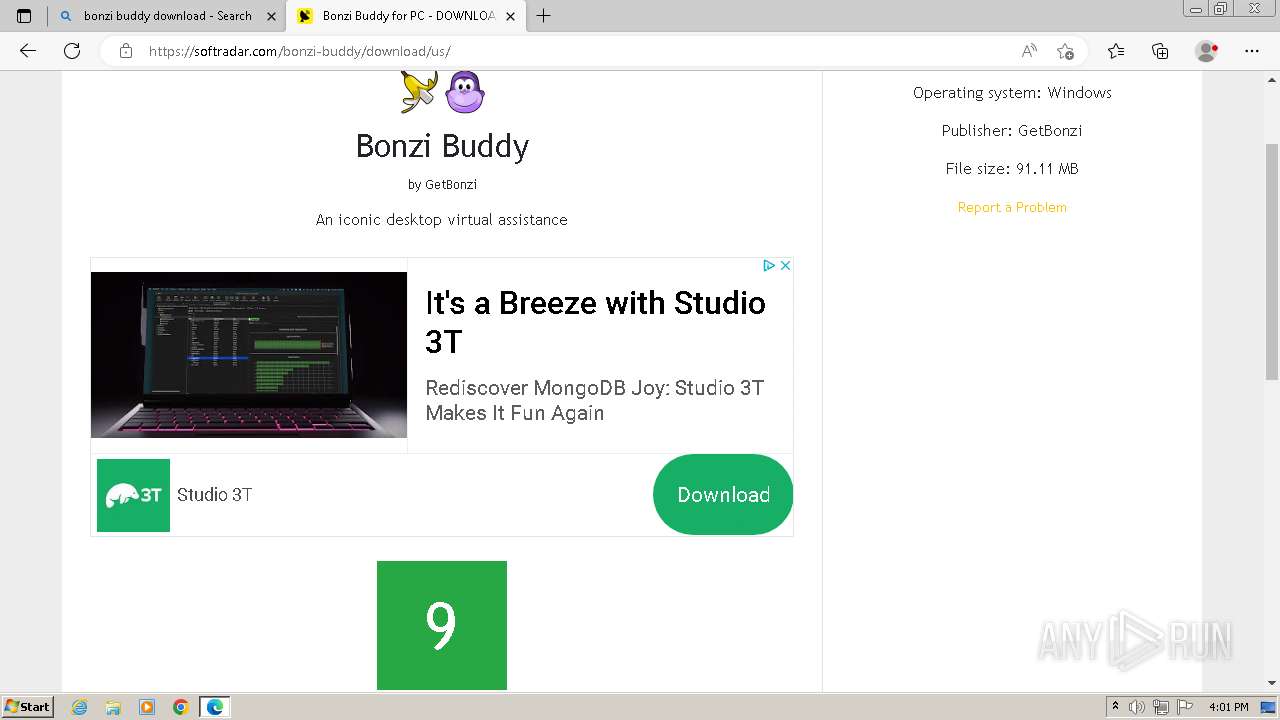Show hidden tray icons arrow
Screen dimensions: 1280x720
tap(1115, 707)
